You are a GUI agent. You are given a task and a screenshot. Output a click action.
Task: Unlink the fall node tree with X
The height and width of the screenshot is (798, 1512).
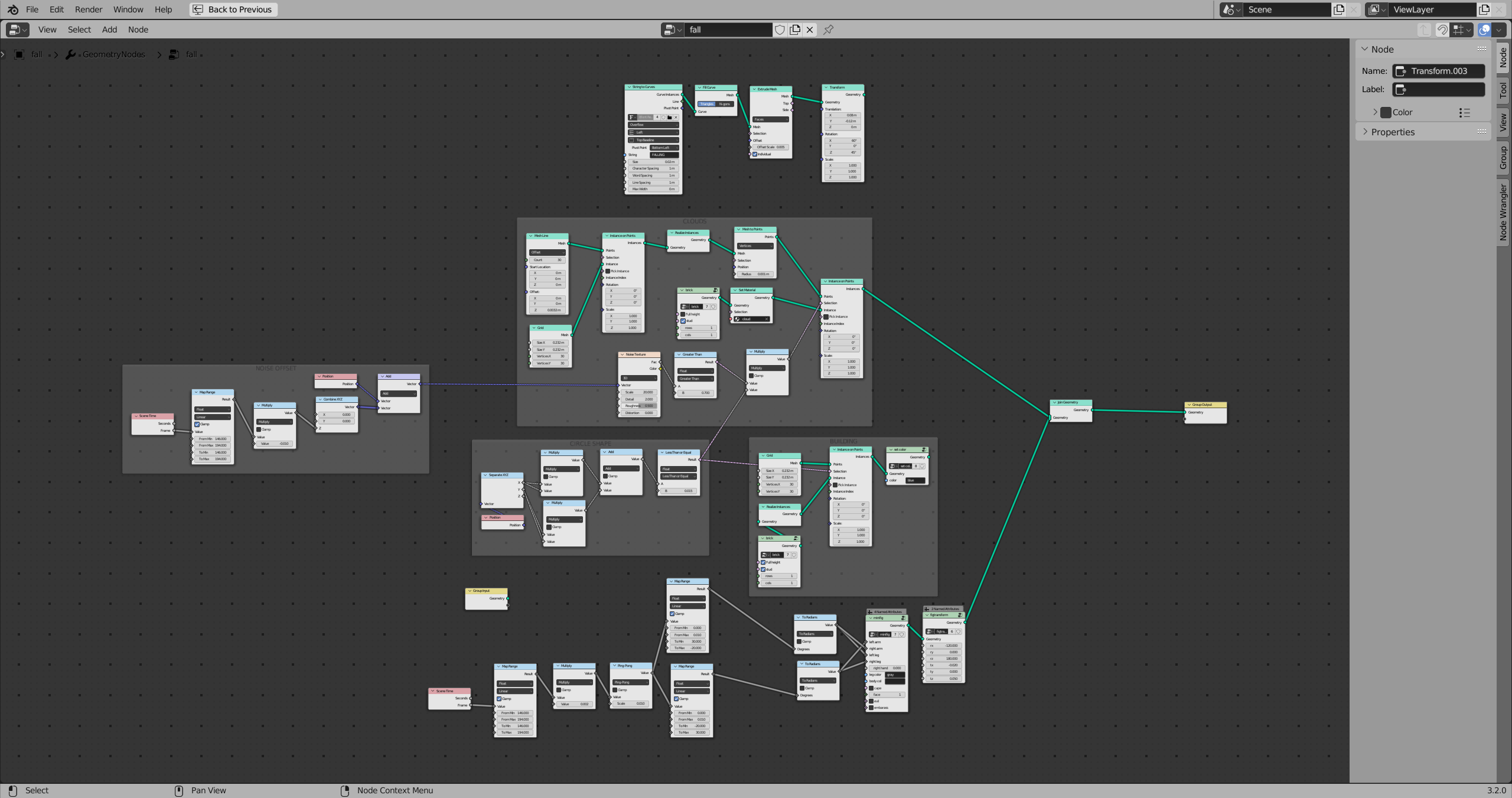click(x=810, y=30)
